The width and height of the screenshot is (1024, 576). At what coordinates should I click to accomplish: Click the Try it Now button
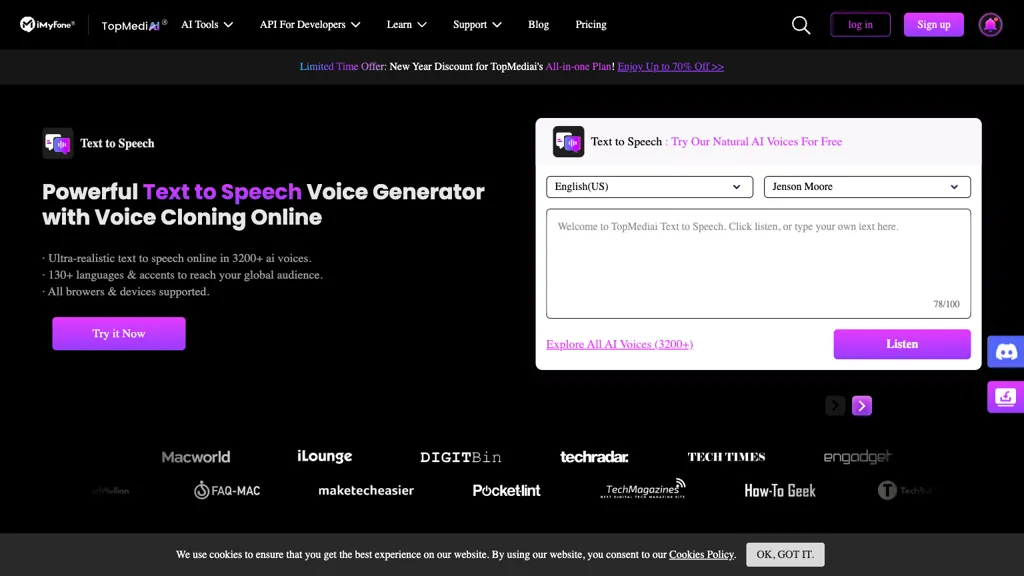click(119, 334)
